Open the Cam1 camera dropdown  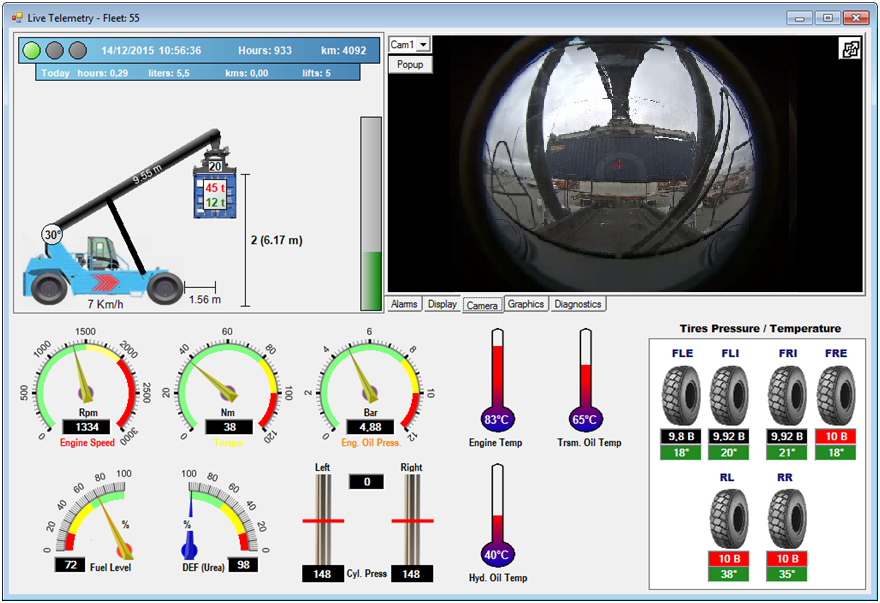pos(424,45)
